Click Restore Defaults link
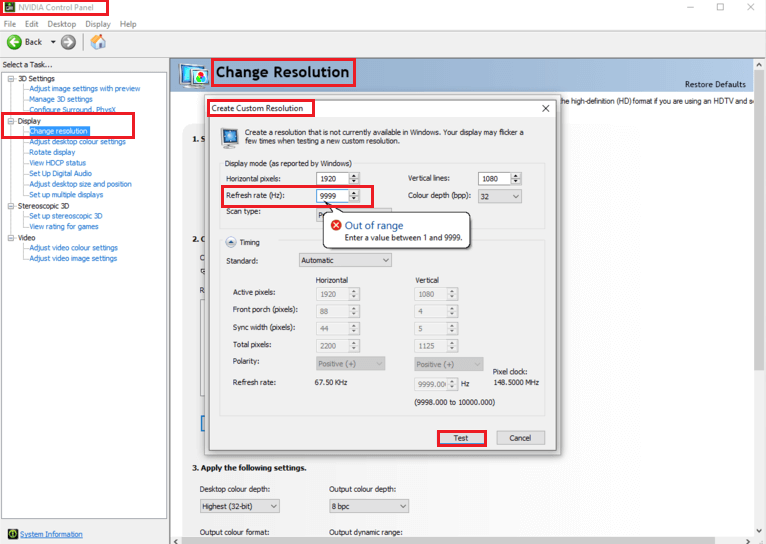Viewport: 766px width, 544px height. (715, 84)
